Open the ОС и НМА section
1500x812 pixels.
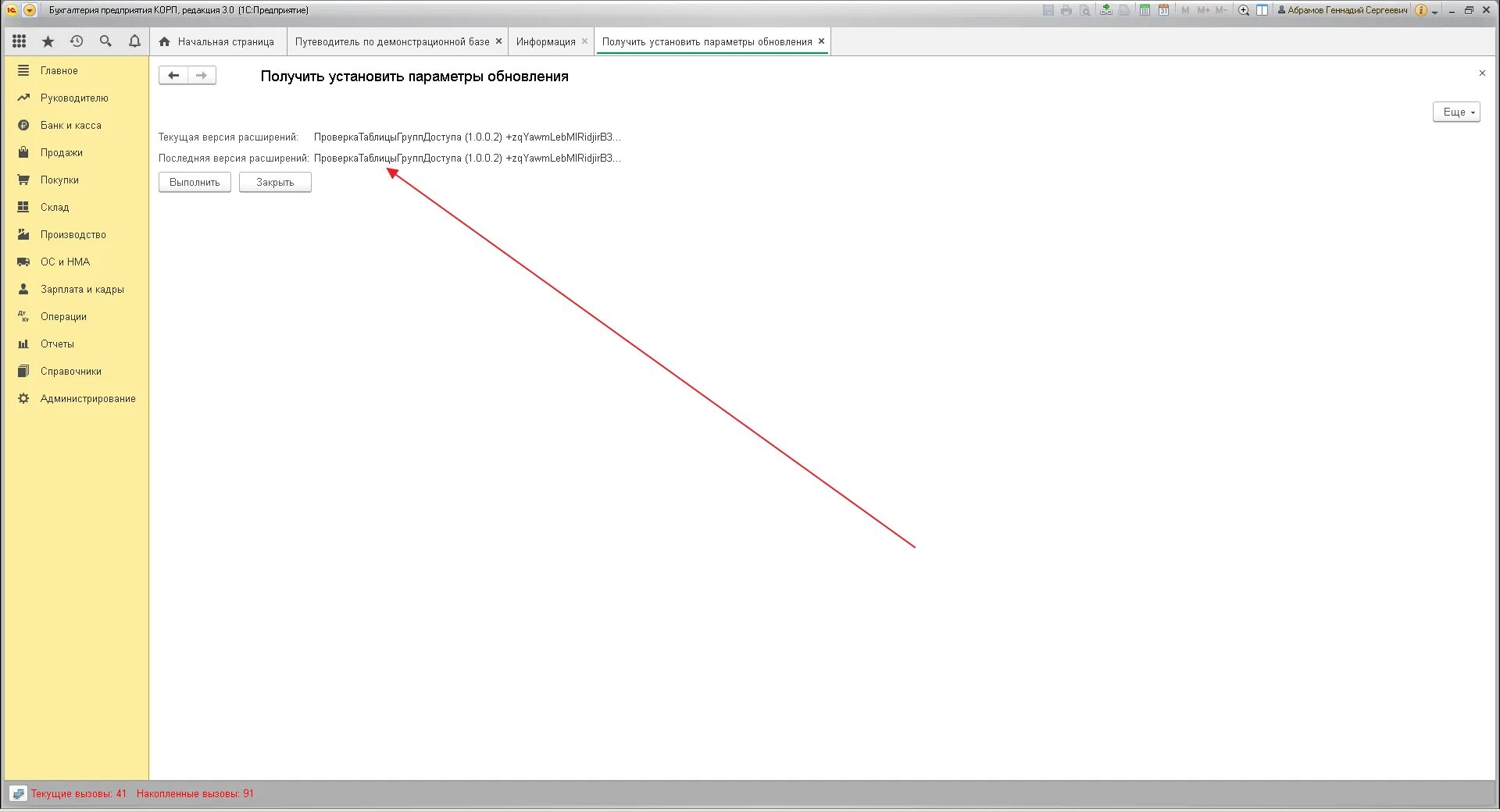click(76, 262)
